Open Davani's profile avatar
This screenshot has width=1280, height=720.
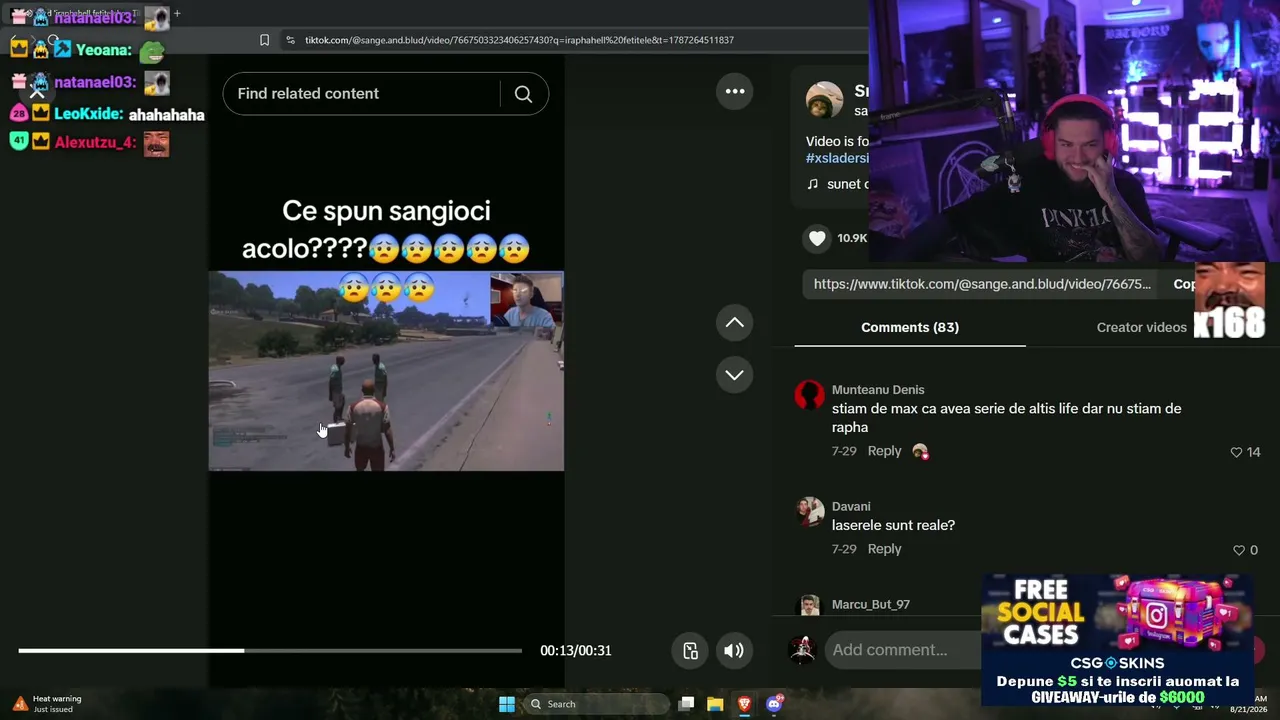click(x=810, y=511)
